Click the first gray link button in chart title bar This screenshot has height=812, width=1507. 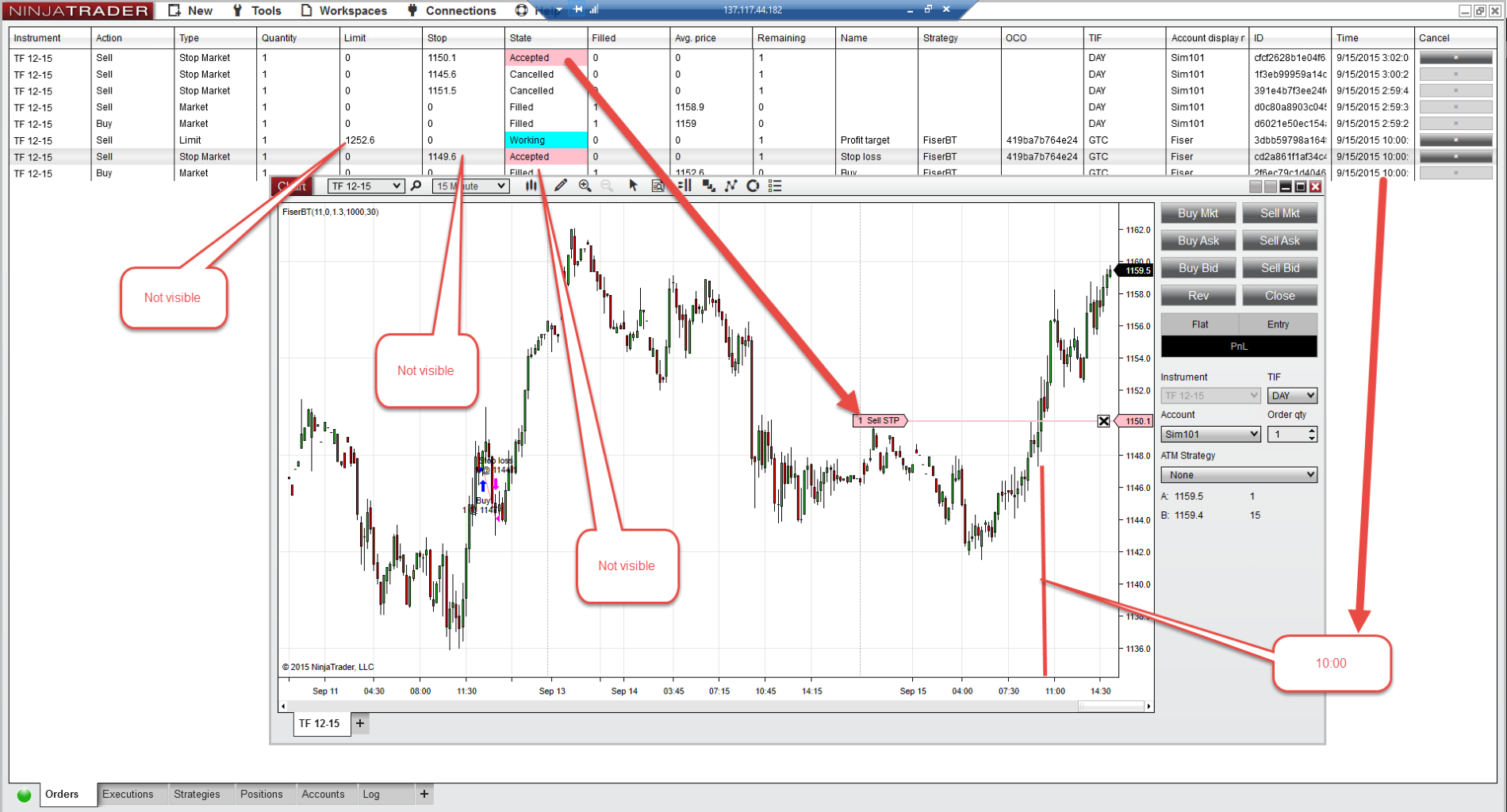[x=1256, y=186]
